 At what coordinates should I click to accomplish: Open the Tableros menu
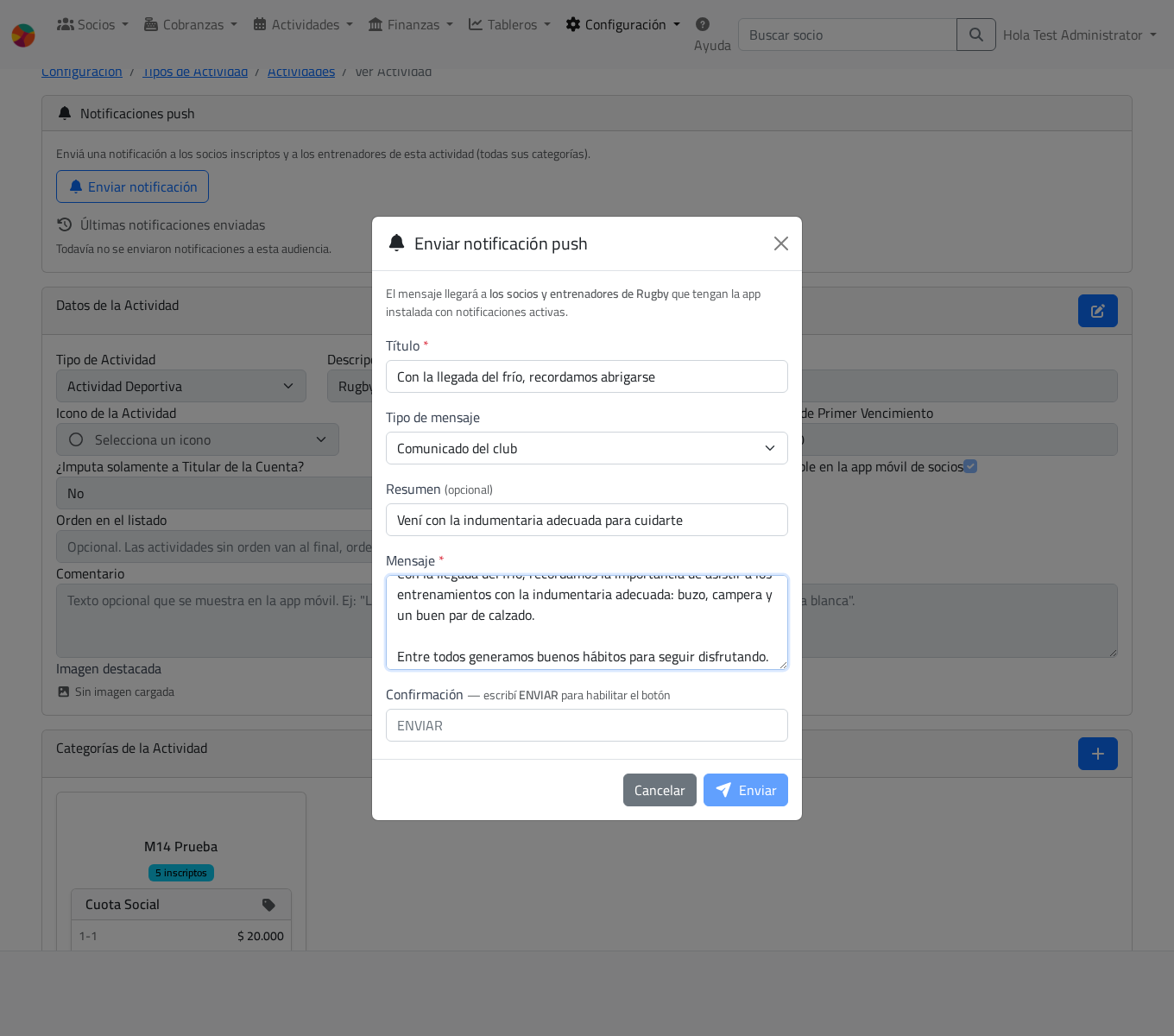click(x=509, y=24)
